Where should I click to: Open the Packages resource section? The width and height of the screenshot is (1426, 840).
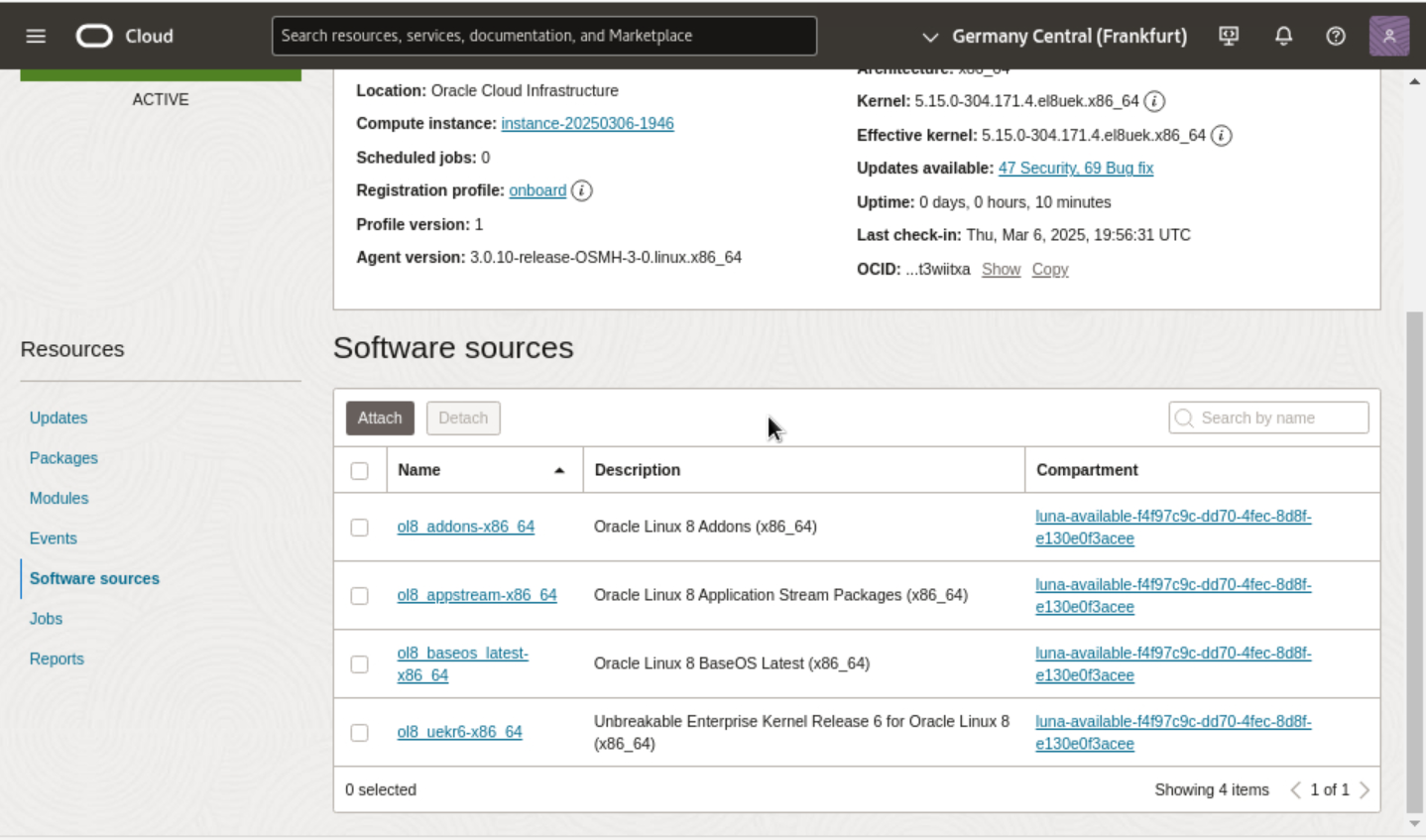point(63,458)
